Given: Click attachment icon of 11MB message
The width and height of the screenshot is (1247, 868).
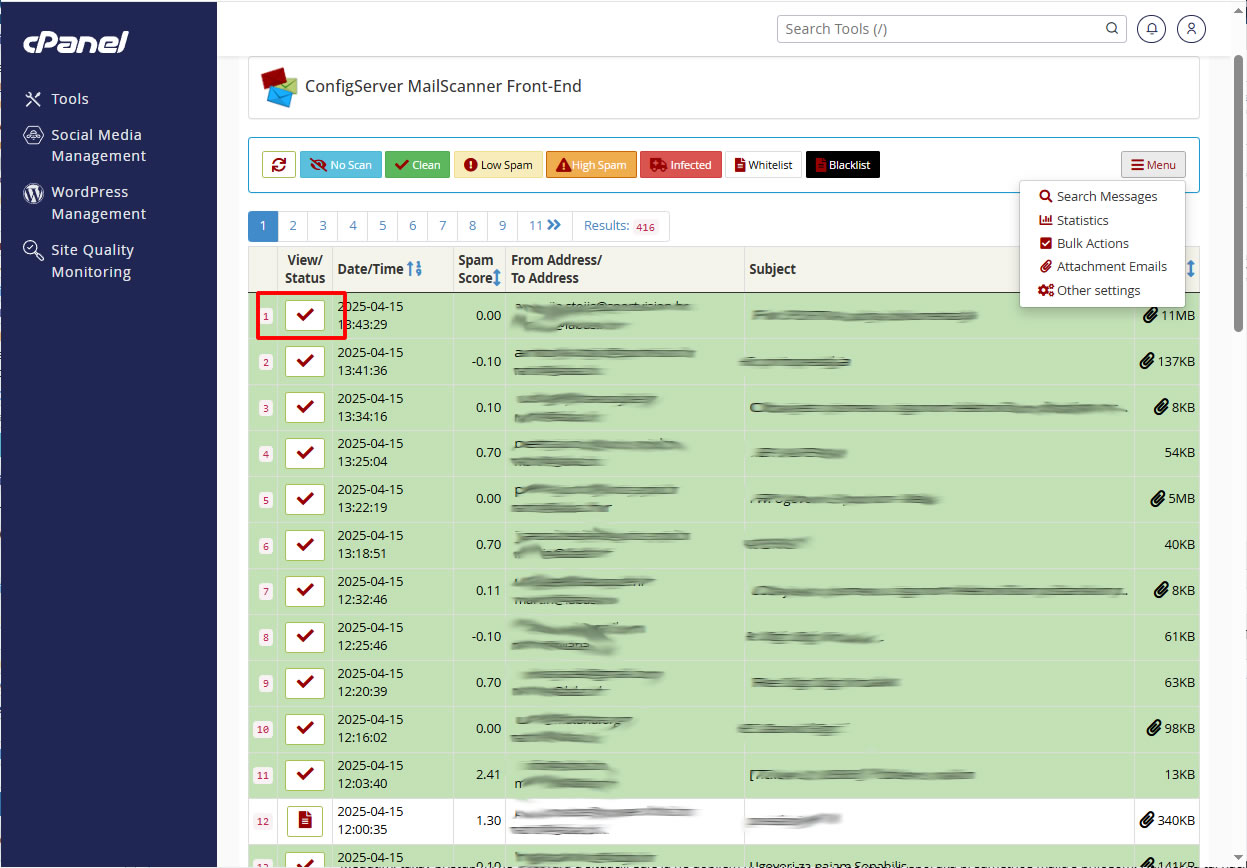Looking at the screenshot, I should pos(1150,315).
